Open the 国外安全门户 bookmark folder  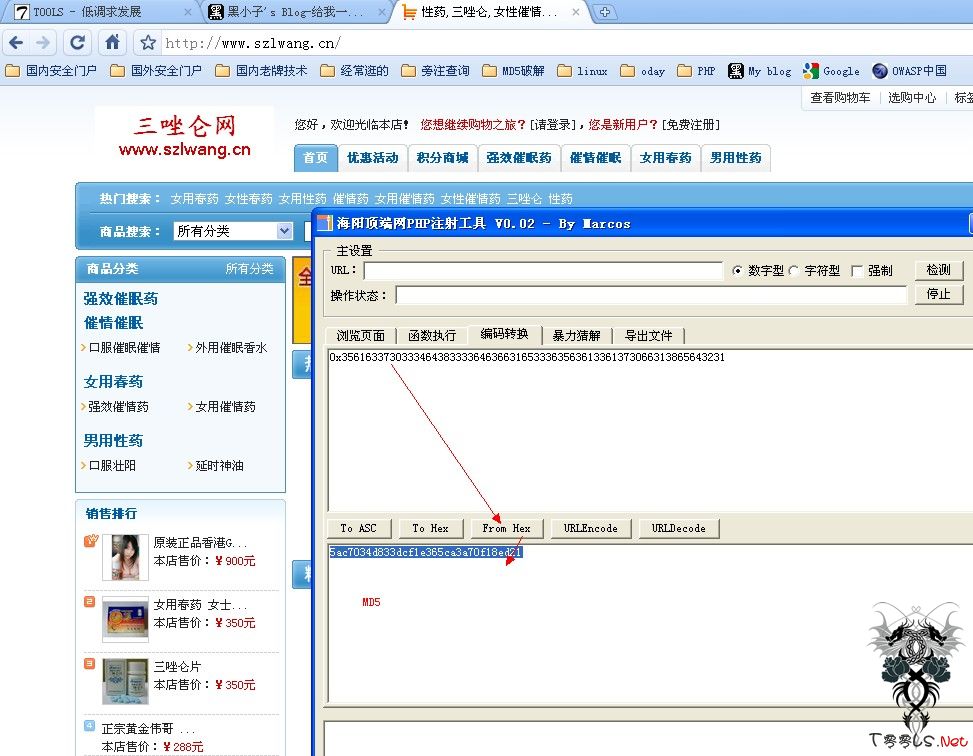(156, 71)
